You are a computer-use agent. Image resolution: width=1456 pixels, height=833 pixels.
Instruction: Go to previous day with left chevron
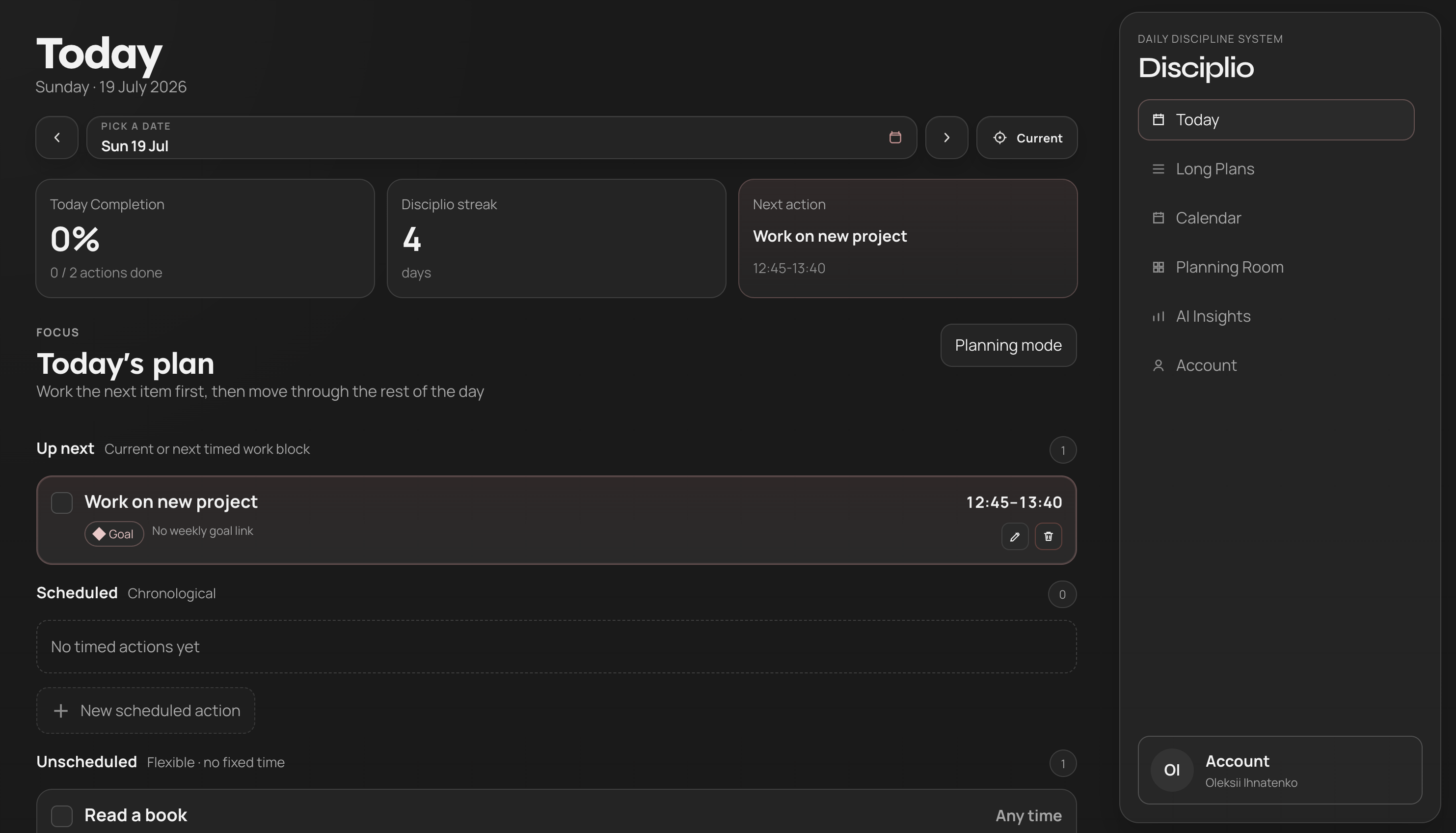(x=56, y=138)
